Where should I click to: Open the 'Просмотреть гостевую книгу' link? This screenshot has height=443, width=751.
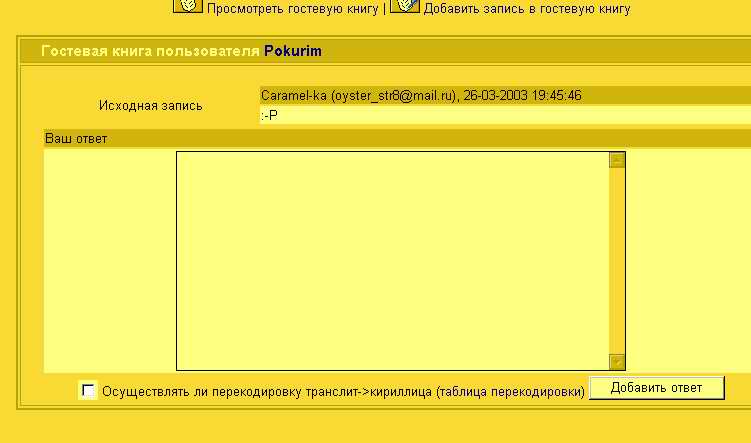[x=293, y=9]
